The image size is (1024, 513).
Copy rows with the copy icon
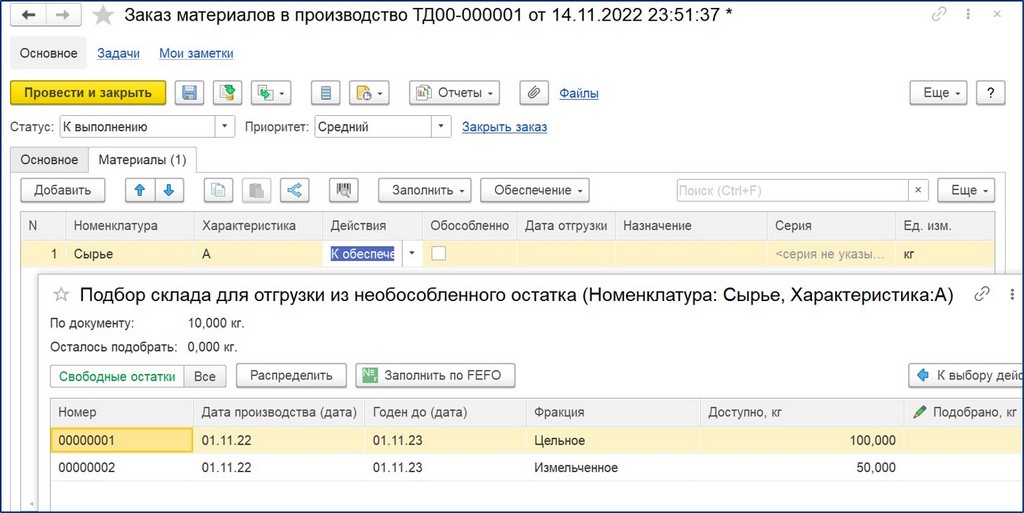coord(218,191)
